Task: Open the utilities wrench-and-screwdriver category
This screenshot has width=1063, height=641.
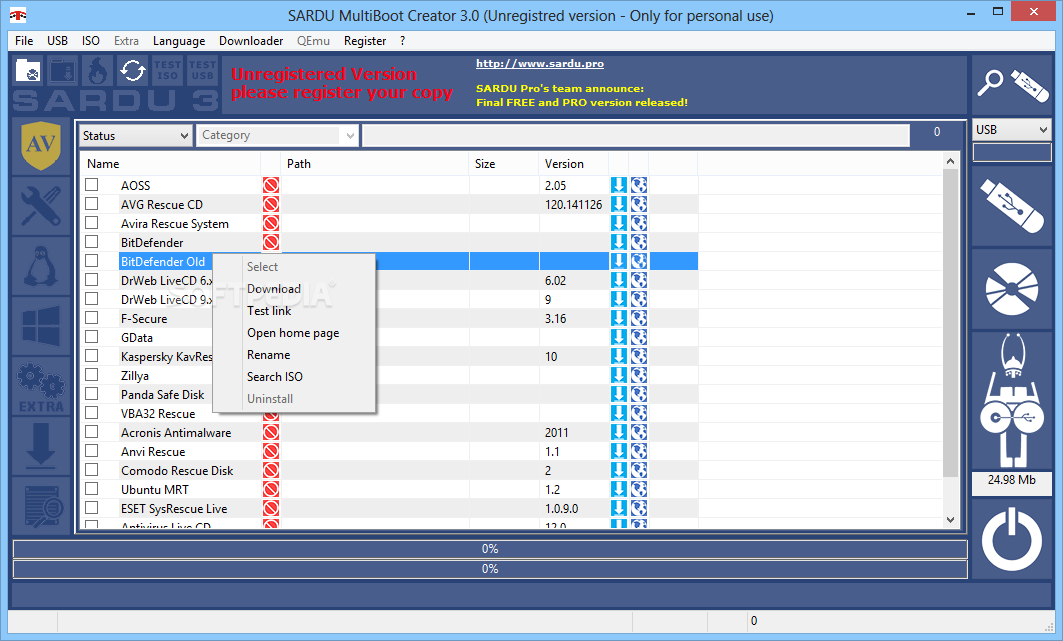Action: (x=41, y=206)
